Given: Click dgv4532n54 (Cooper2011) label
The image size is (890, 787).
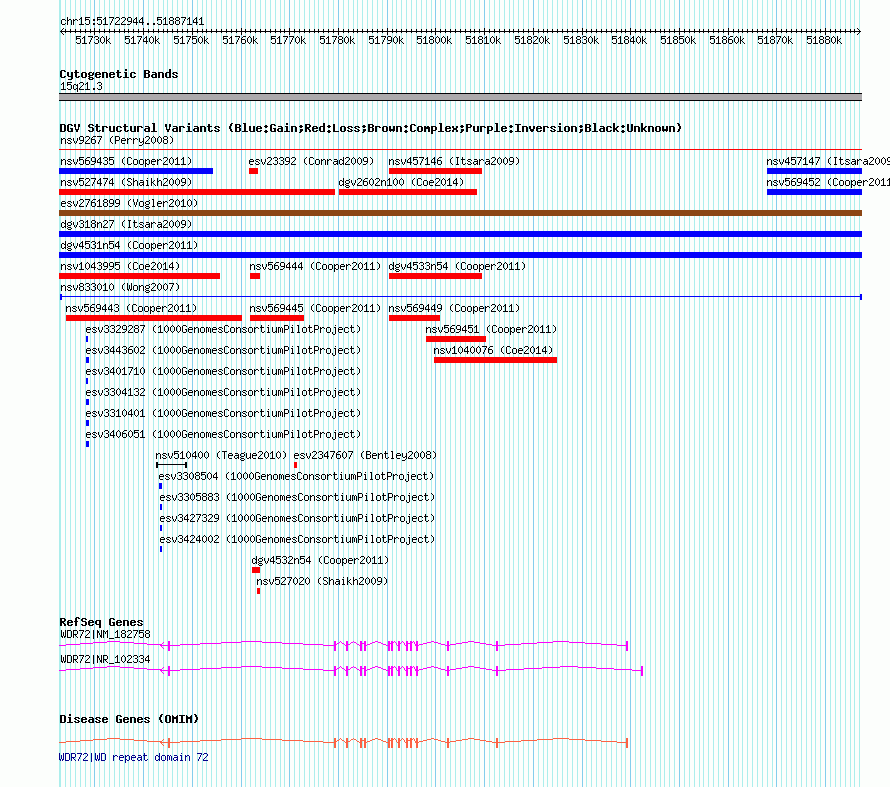Looking at the screenshot, I should (320, 560).
